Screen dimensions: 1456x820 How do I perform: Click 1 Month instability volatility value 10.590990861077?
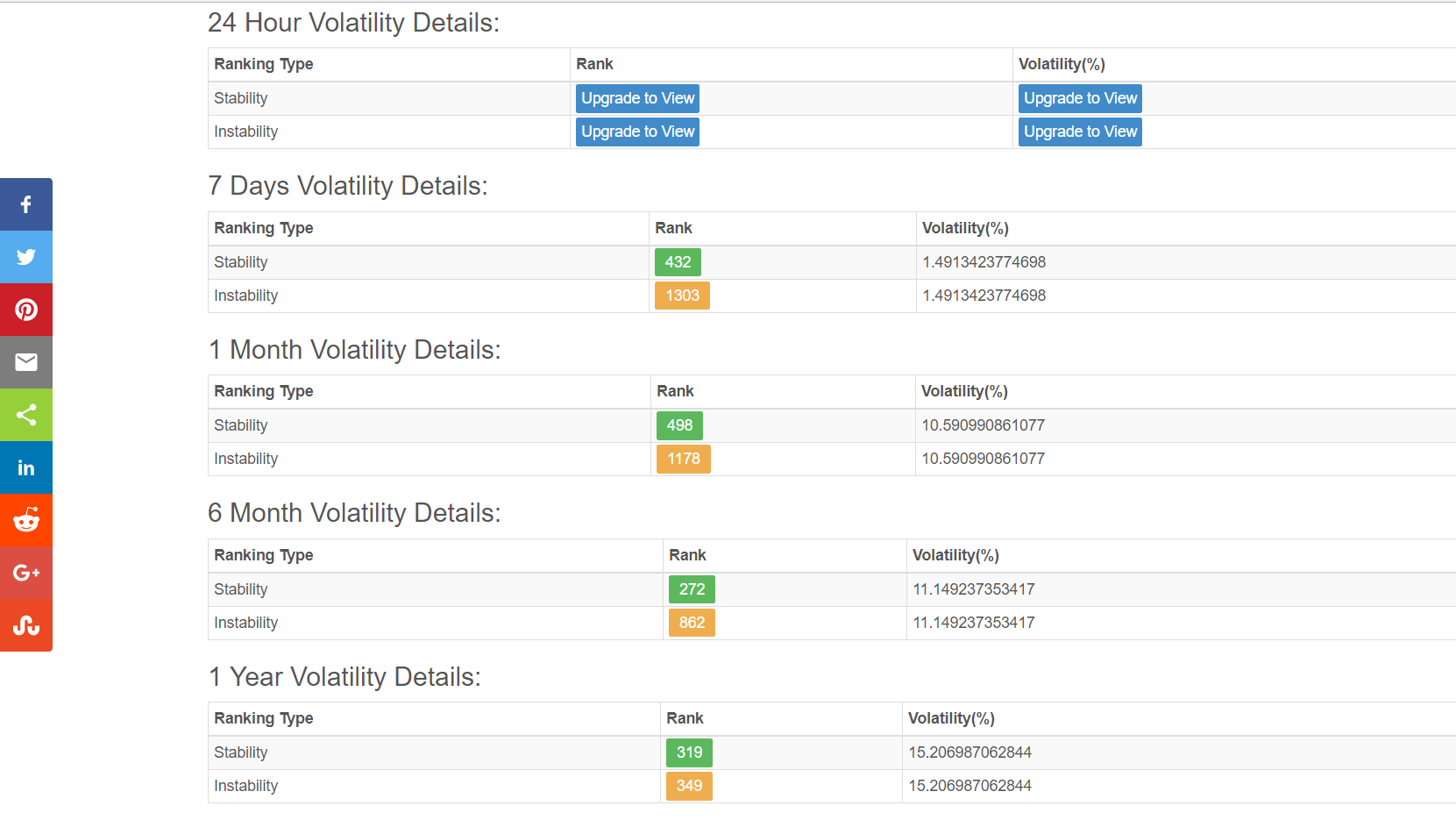pos(983,459)
